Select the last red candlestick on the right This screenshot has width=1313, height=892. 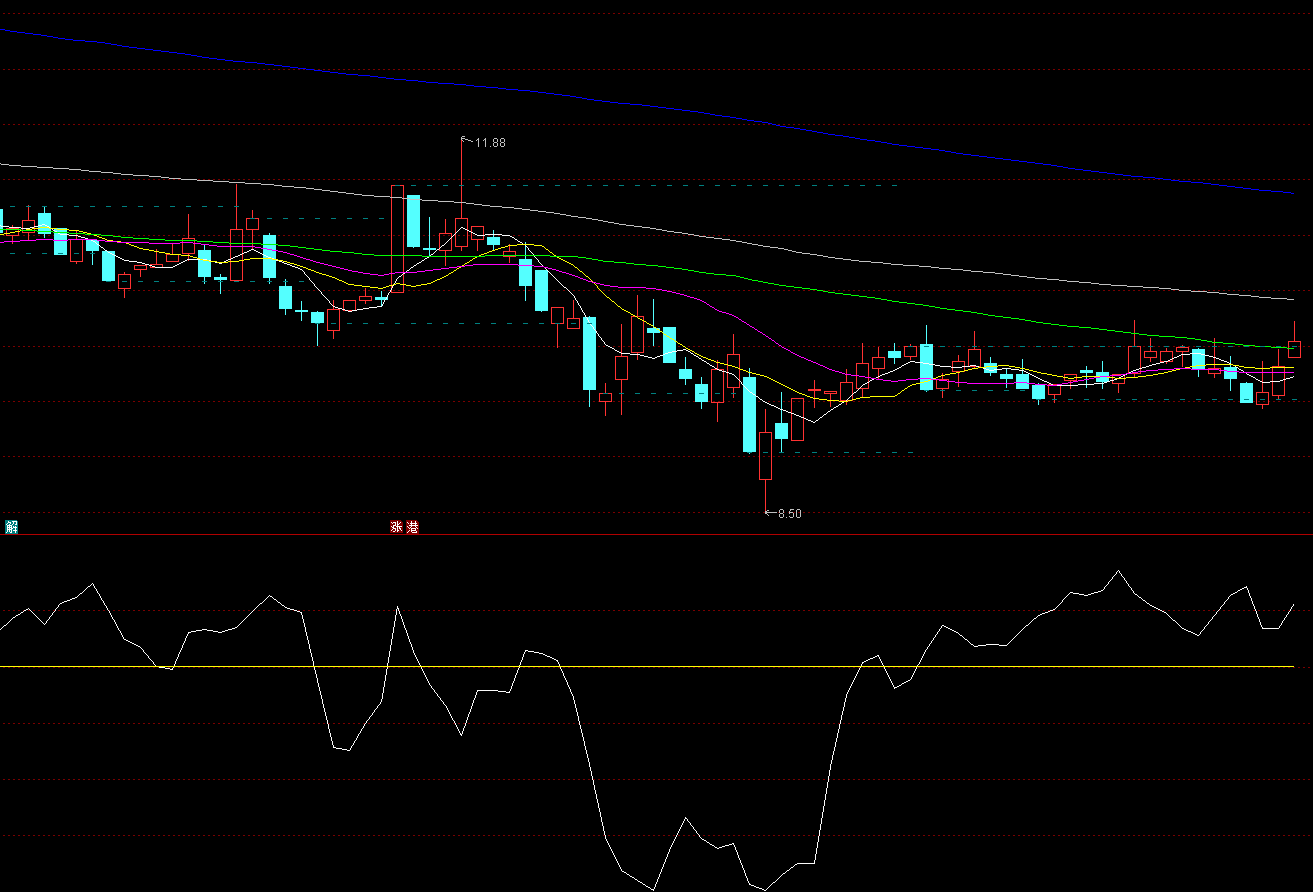coord(1294,348)
